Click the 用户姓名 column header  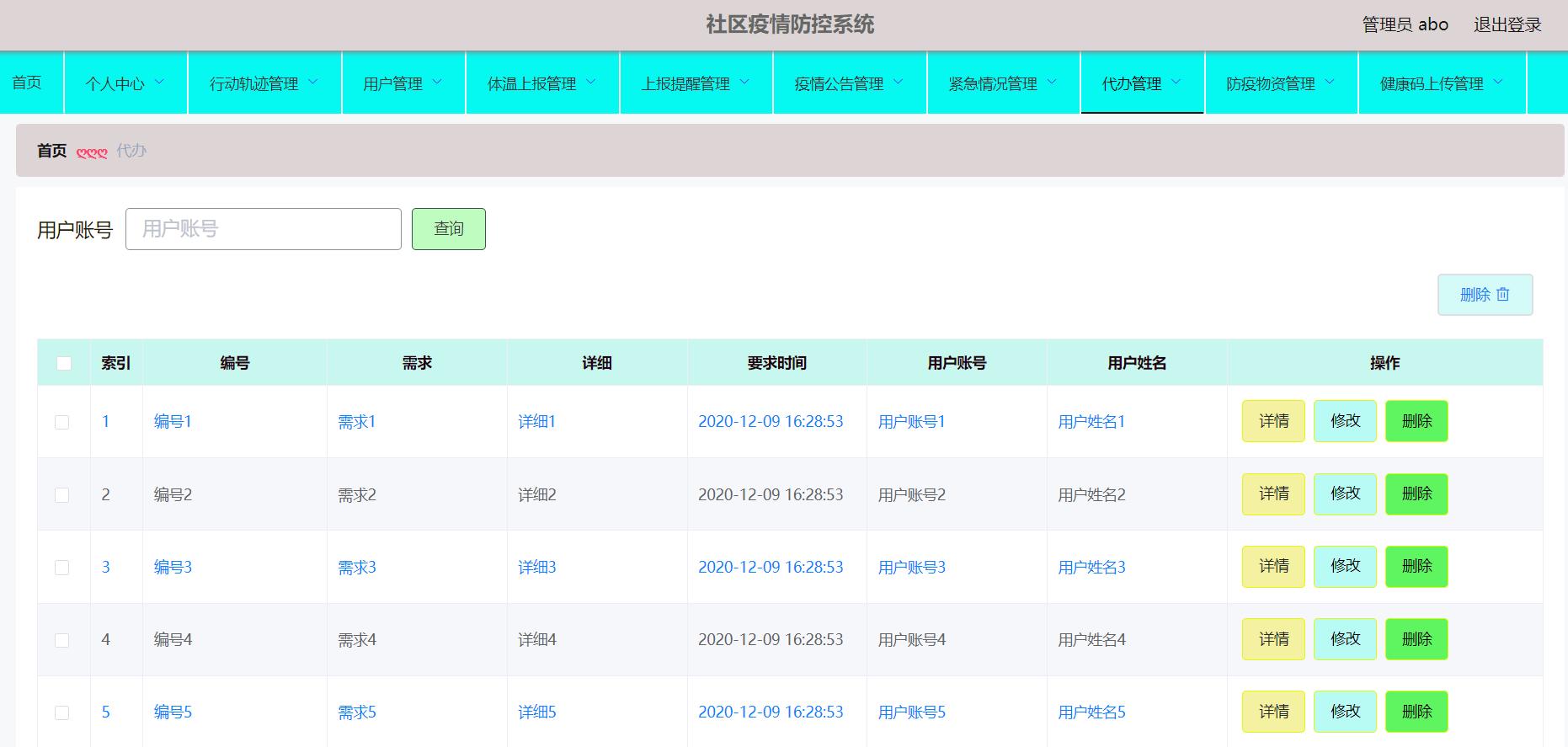pyautogui.click(x=1138, y=363)
